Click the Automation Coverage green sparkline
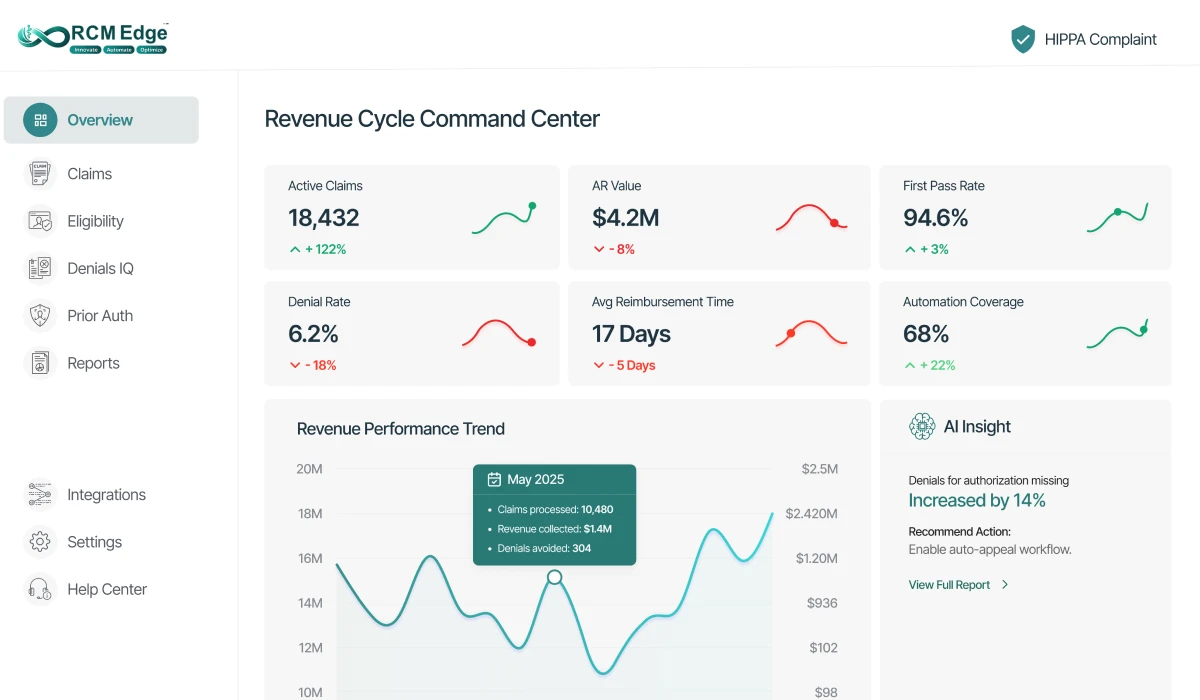Image resolution: width=1200 pixels, height=700 pixels. coord(1117,333)
